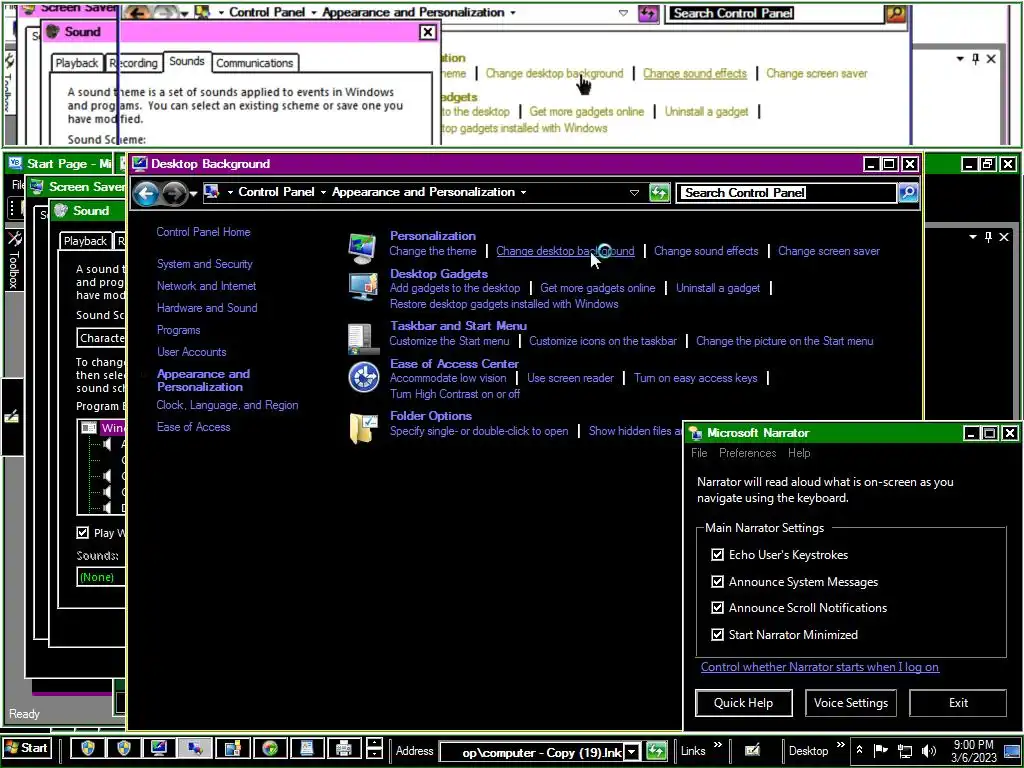The image size is (1024, 768).
Task: Switch to Playback tab in the dark Sound dialog
Action: (85, 240)
